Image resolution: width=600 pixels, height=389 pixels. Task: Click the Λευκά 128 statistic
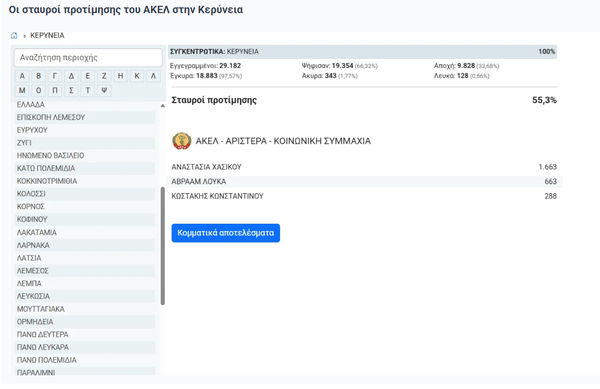pyautogui.click(x=461, y=76)
